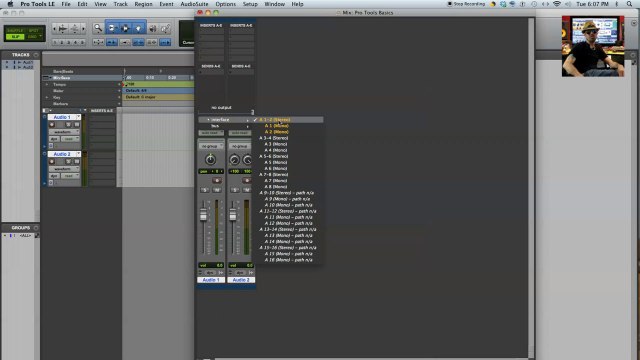Click the Audio 1 pan knob in mixer
The height and width of the screenshot is (360, 640).
[x=210, y=160]
